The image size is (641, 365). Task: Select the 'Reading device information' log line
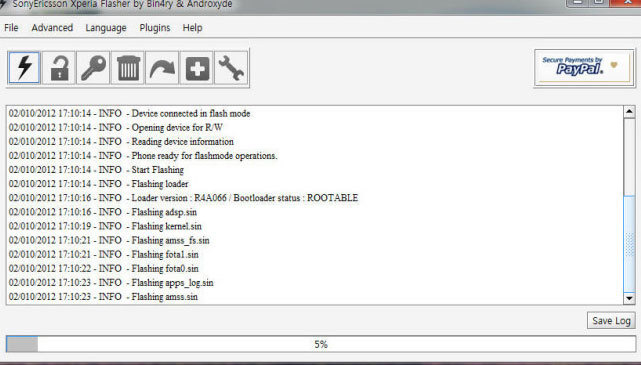(x=121, y=142)
